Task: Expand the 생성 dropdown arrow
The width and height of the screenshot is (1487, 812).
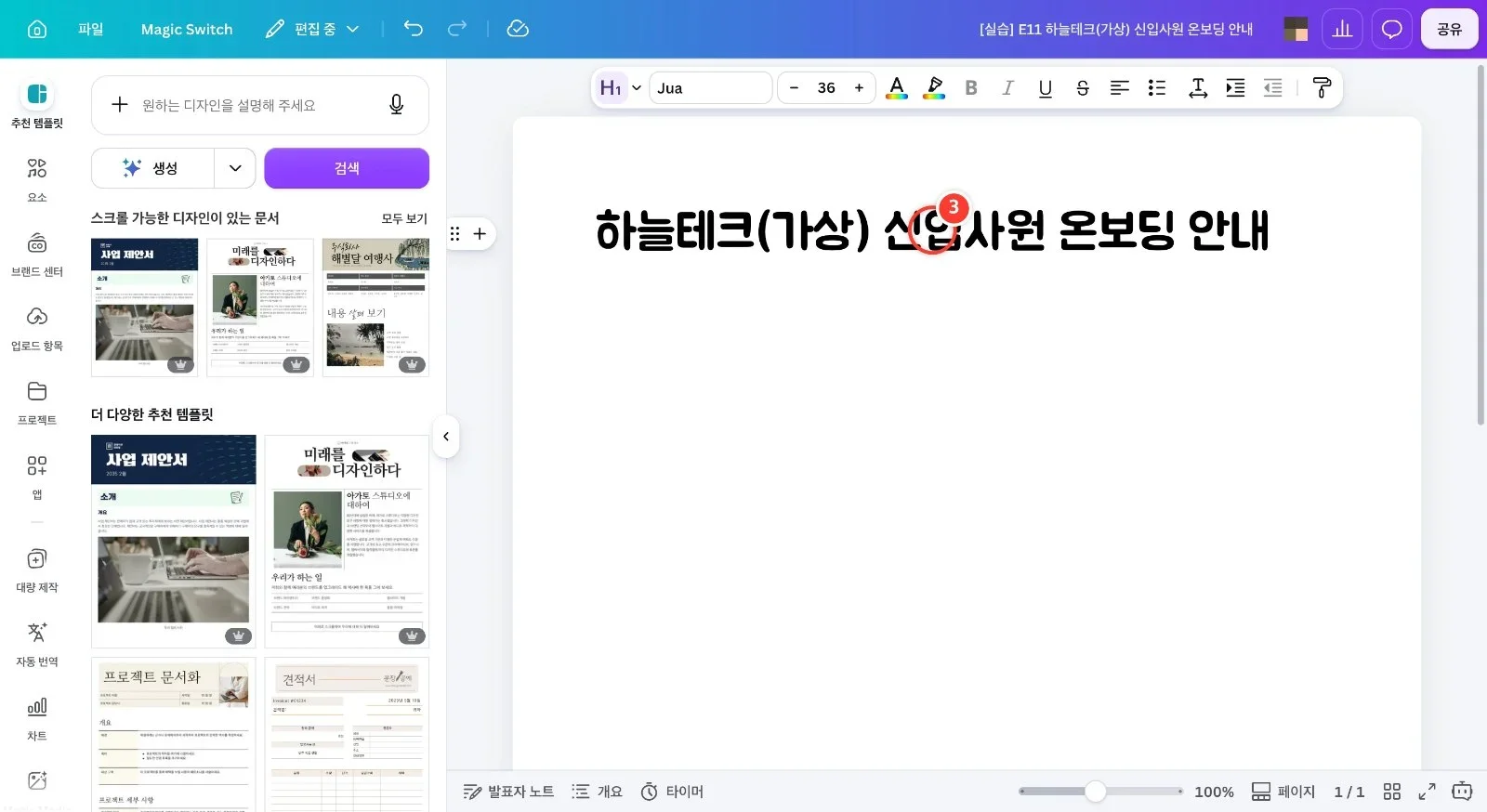Action: [235, 168]
